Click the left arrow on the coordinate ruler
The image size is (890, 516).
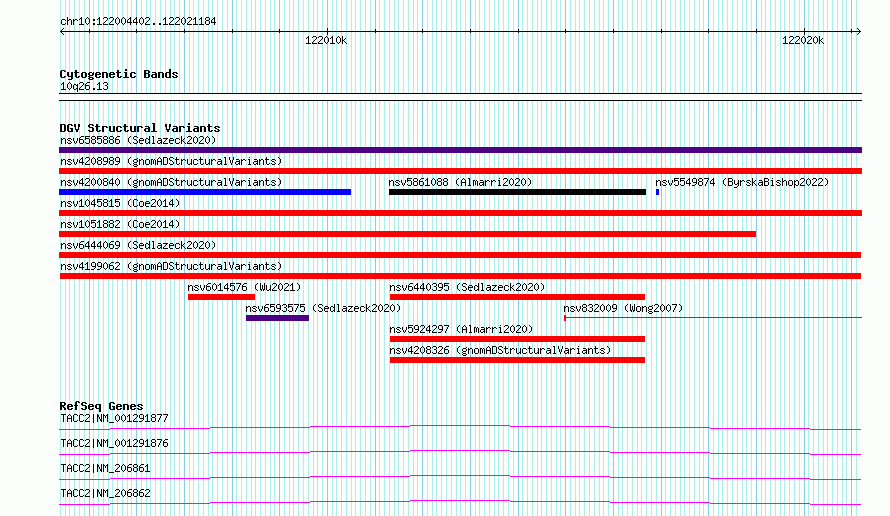pyautogui.click(x=62, y=31)
